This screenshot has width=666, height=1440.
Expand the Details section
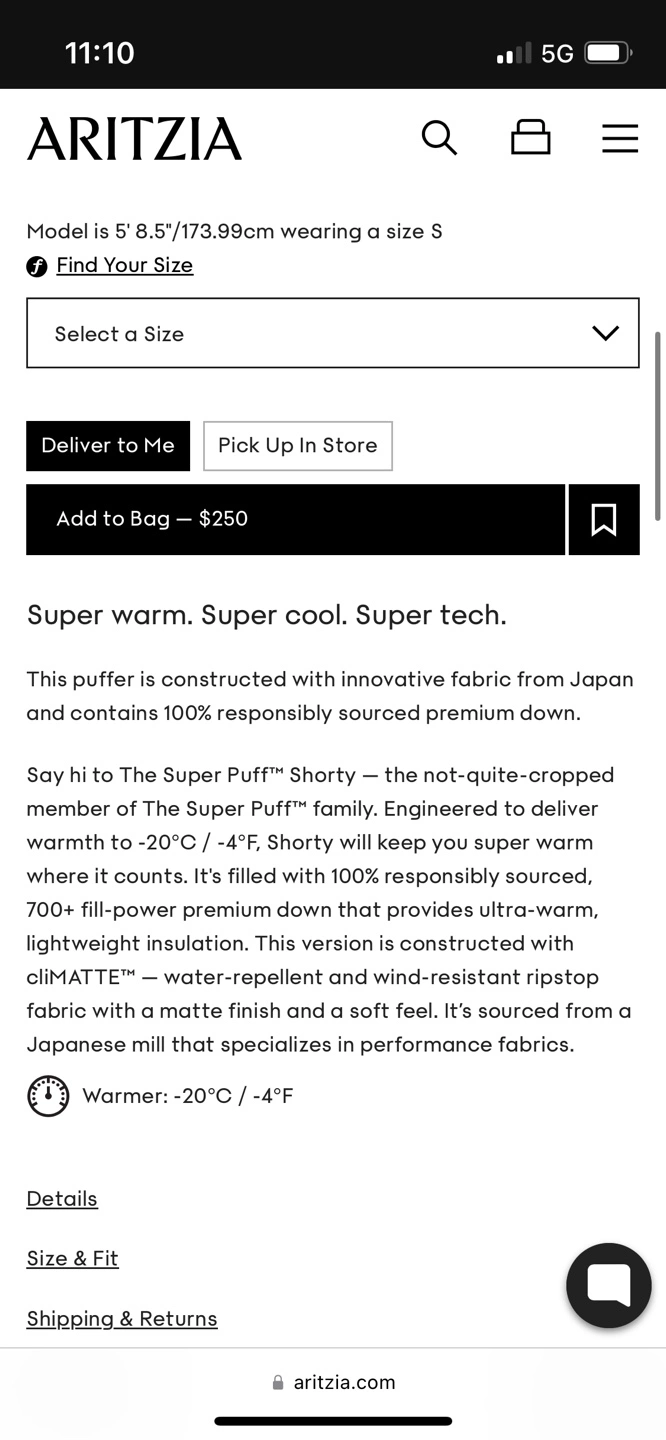[62, 1199]
